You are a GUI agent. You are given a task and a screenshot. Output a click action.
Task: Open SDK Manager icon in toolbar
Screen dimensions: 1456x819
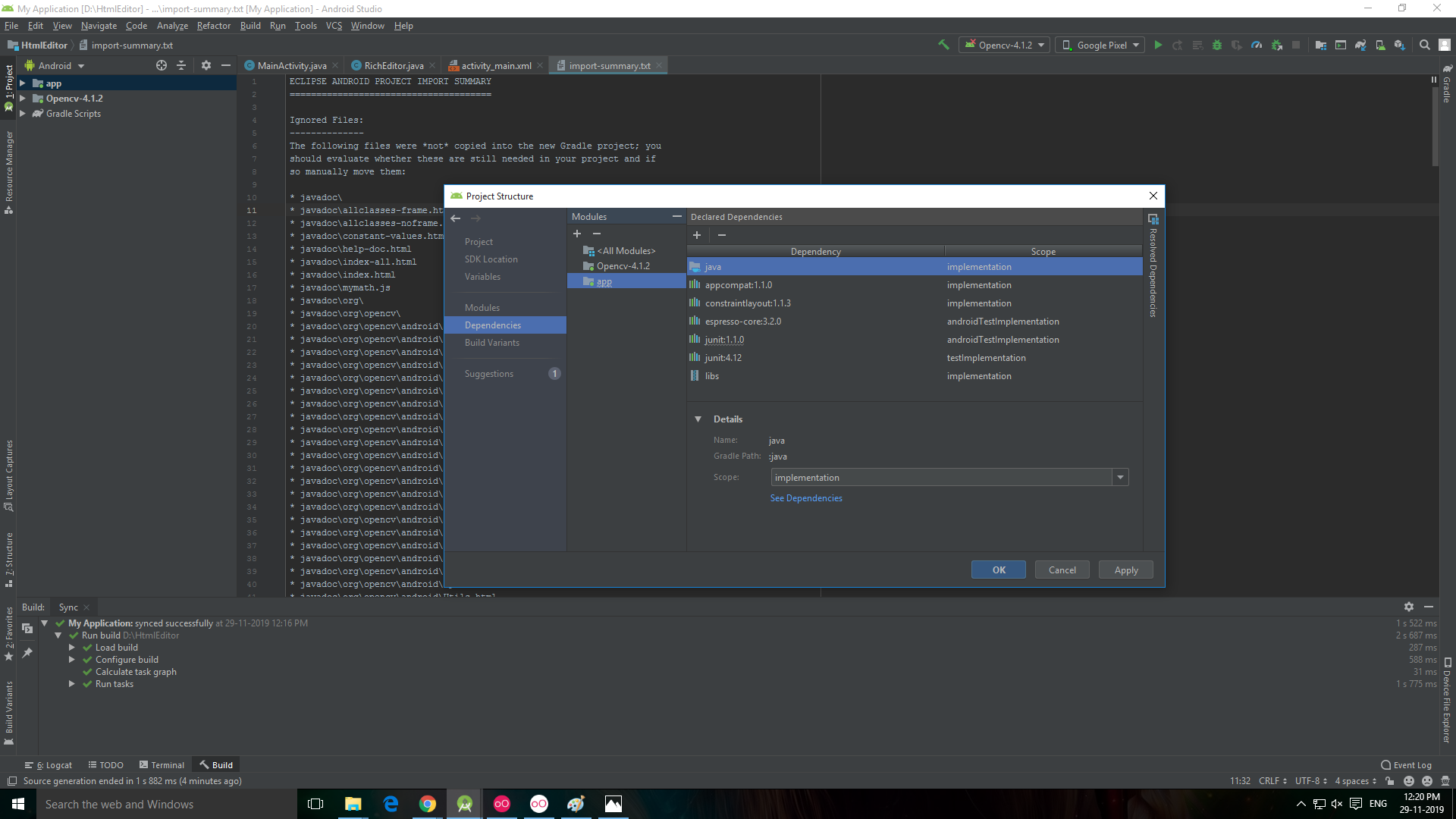pos(1400,45)
